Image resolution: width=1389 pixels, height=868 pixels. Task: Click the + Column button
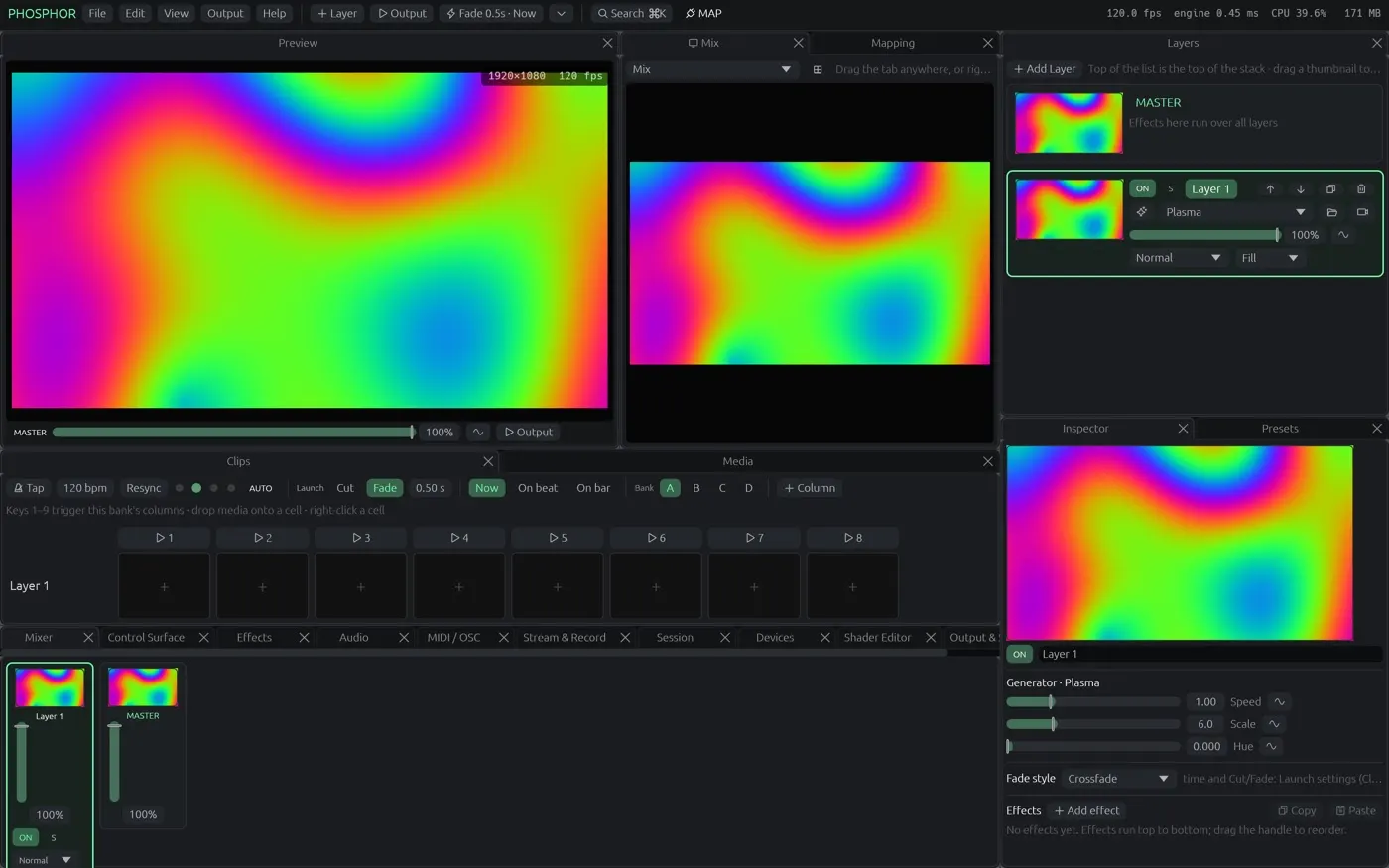coord(810,488)
